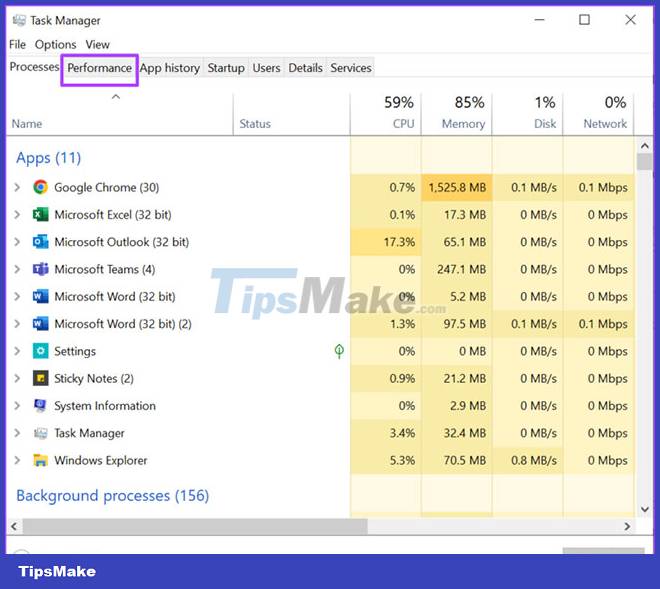660x589 pixels.
Task: Click Excel's 17.3 MB memory value
Action: tap(465, 215)
